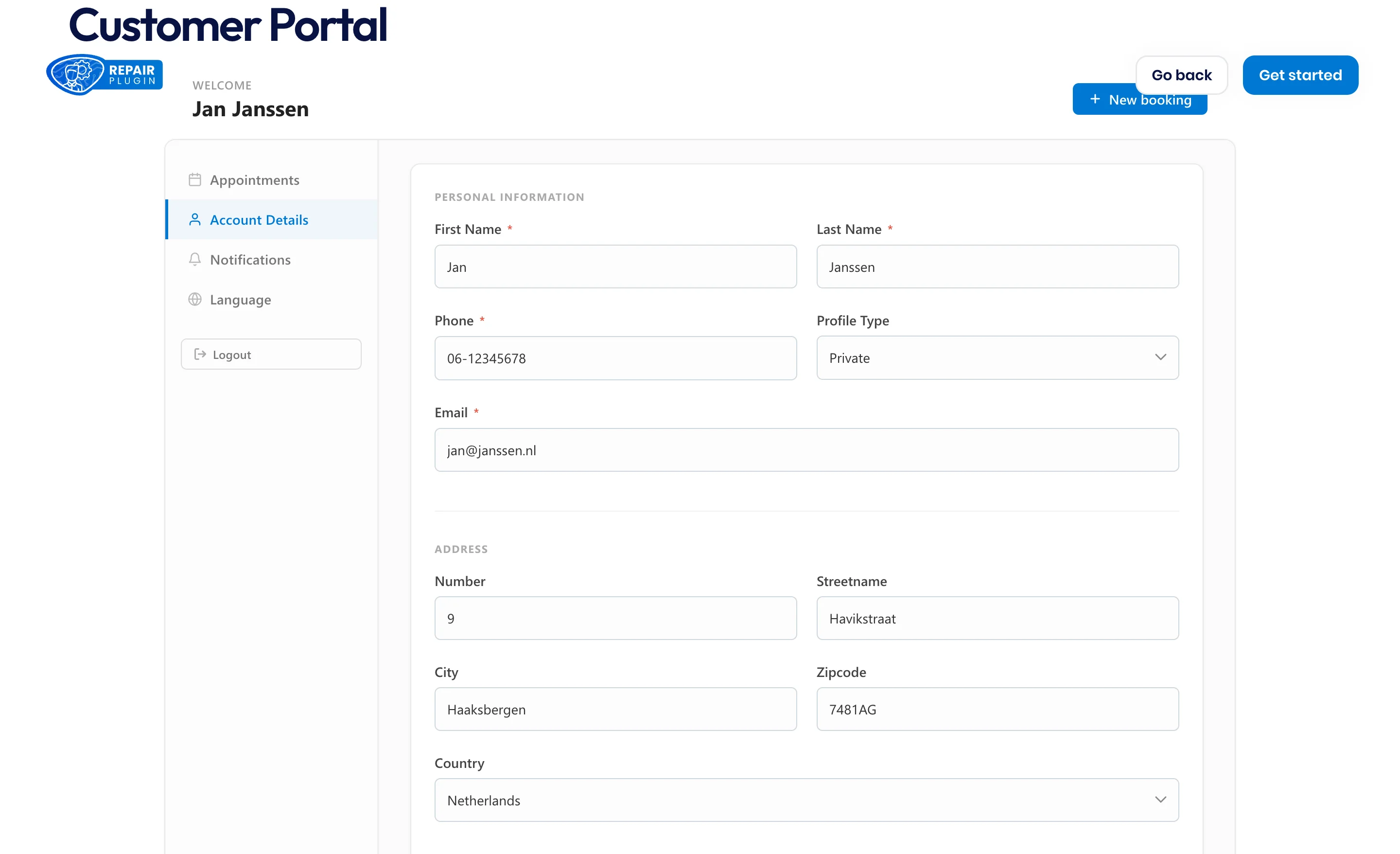Click the Profile Type label

[x=853, y=320]
